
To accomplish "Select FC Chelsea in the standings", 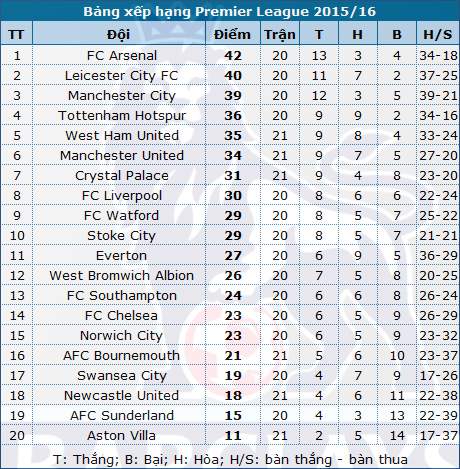I will 121,316.
